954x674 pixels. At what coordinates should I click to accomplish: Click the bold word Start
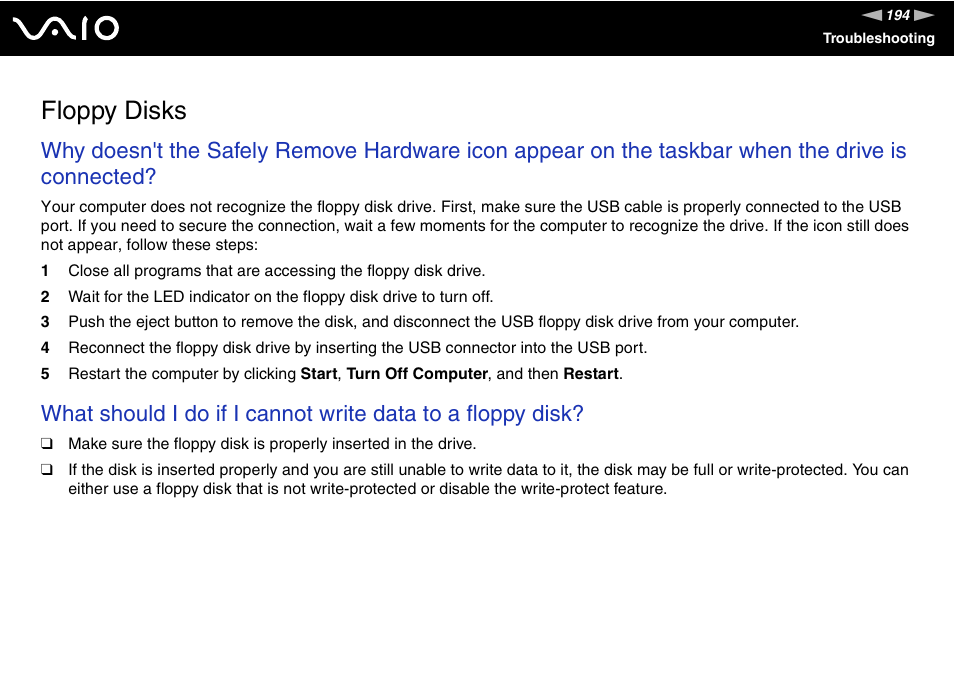(x=319, y=373)
